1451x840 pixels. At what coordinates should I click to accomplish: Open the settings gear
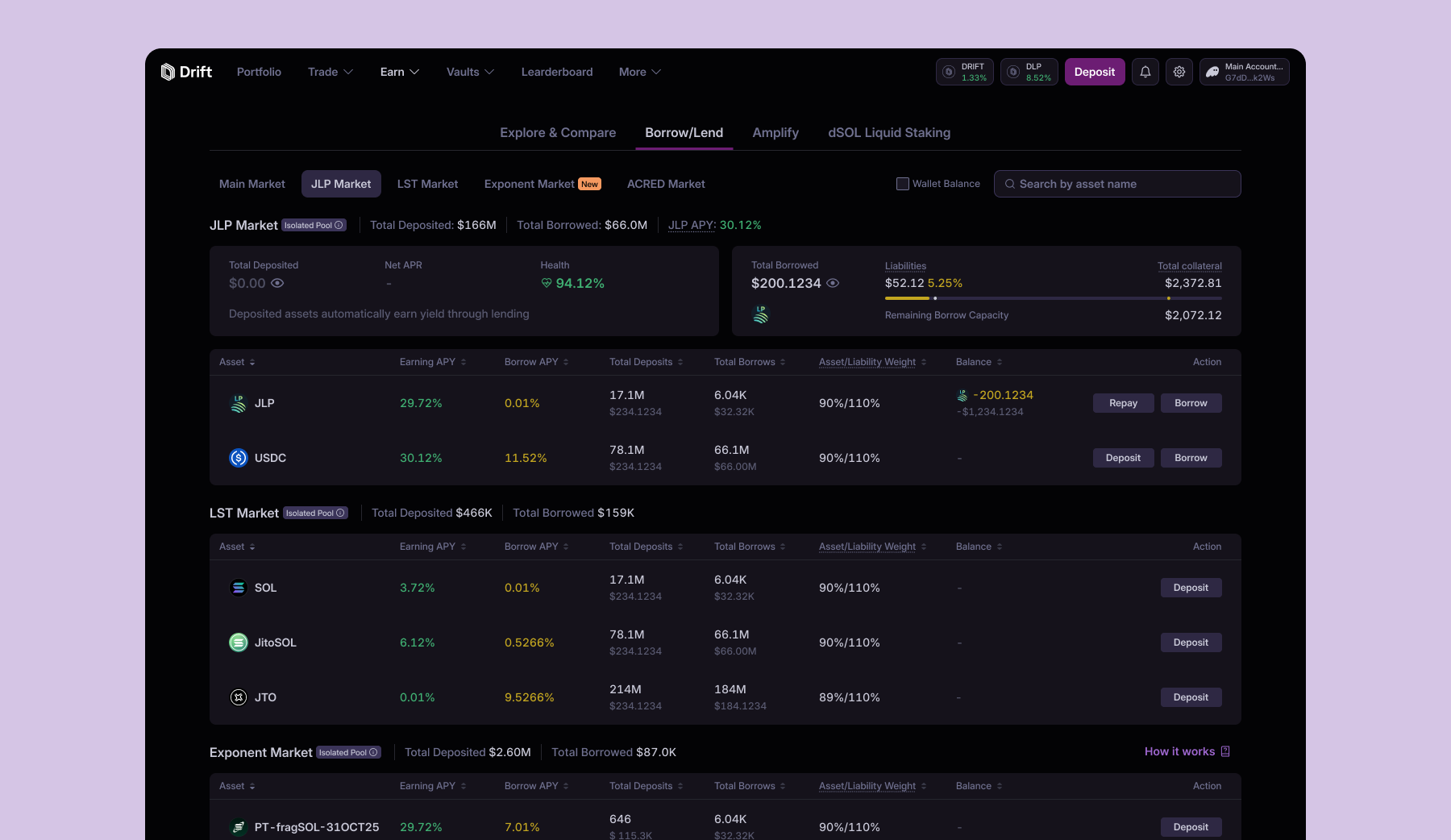pos(1179,72)
